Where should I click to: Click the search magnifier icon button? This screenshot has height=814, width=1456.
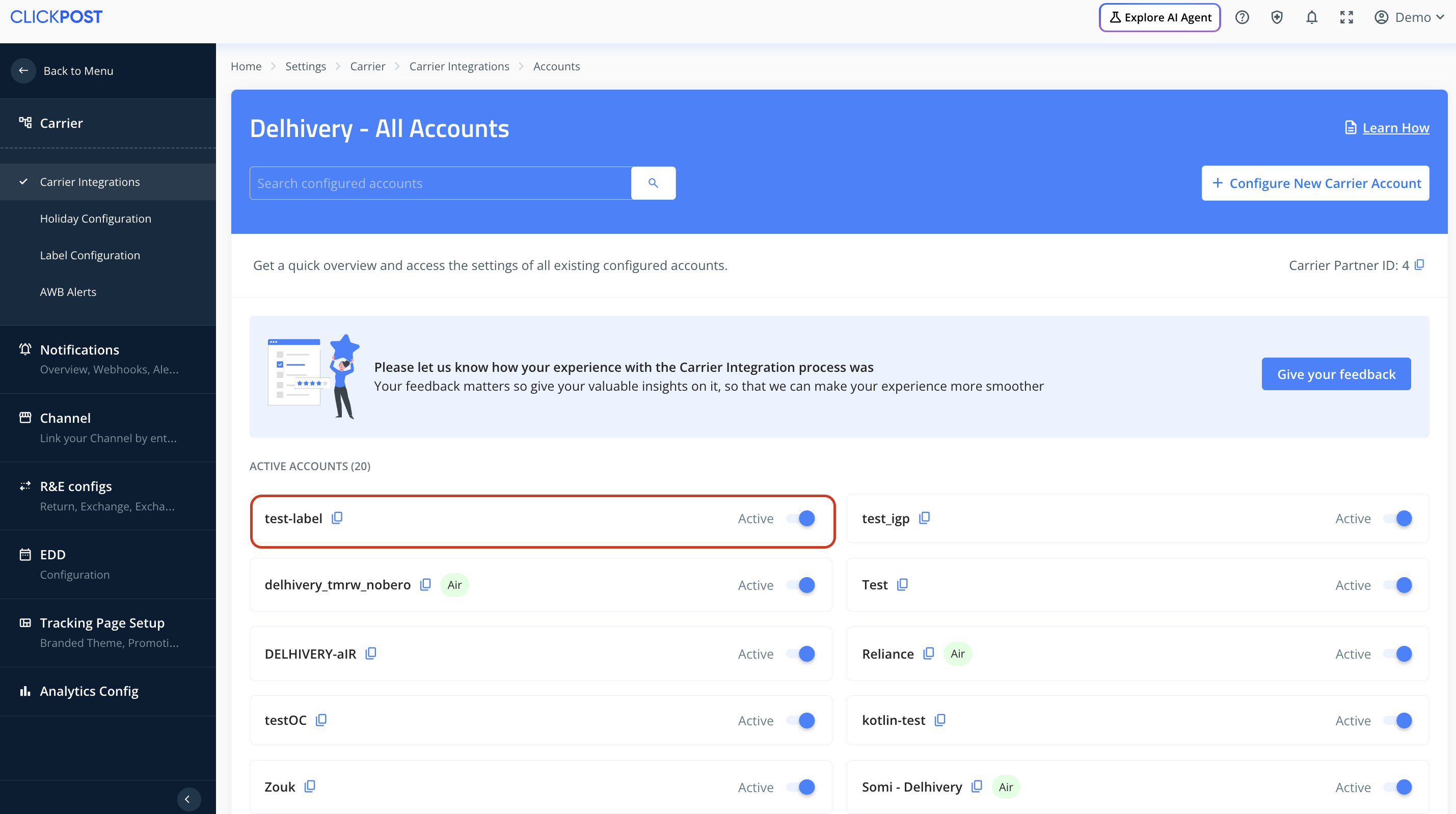653,183
